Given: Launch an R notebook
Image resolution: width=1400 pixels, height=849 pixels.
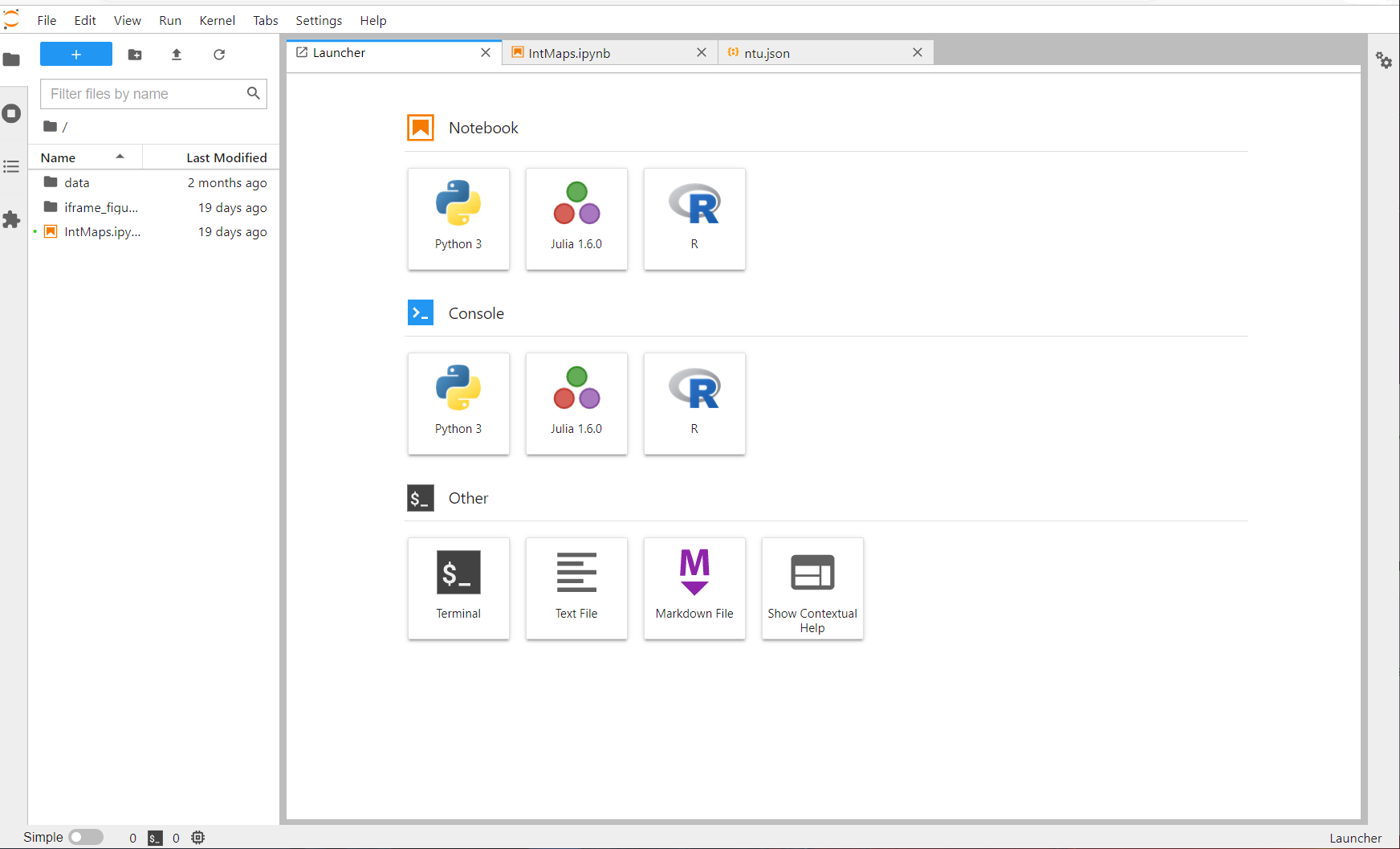Looking at the screenshot, I should click(694, 218).
